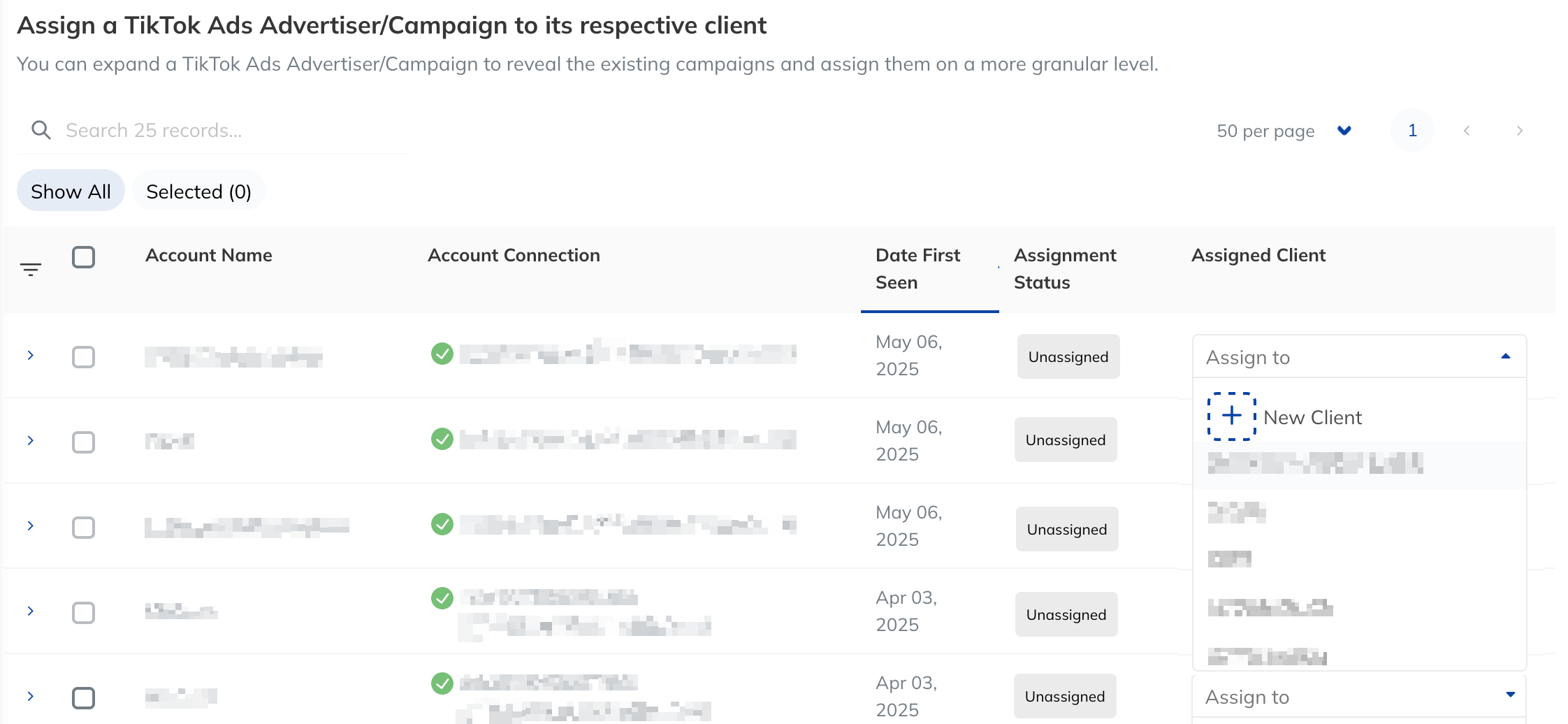Click the New Client plus icon
The width and height of the screenshot is (1568, 724).
pos(1232,417)
